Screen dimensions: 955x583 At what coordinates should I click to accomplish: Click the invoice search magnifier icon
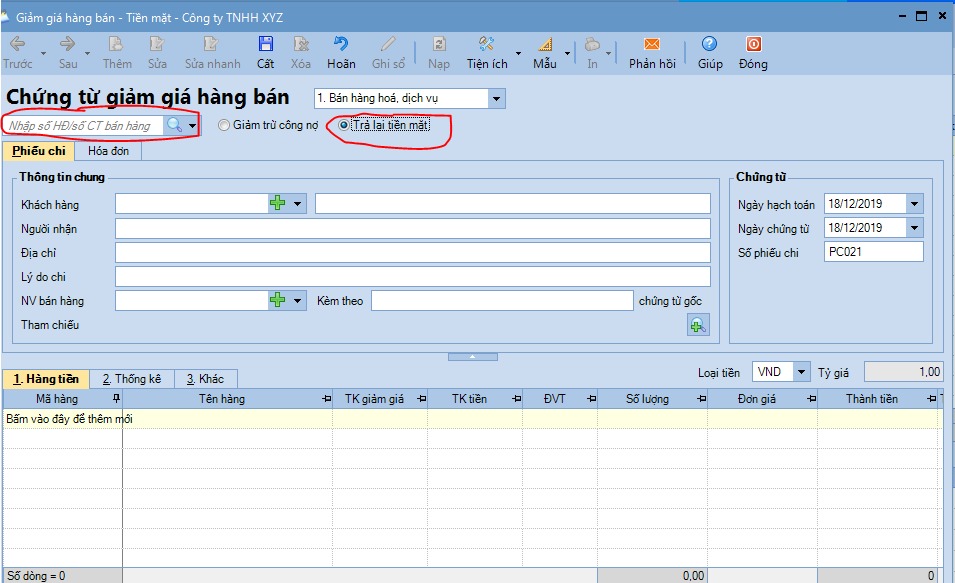174,125
